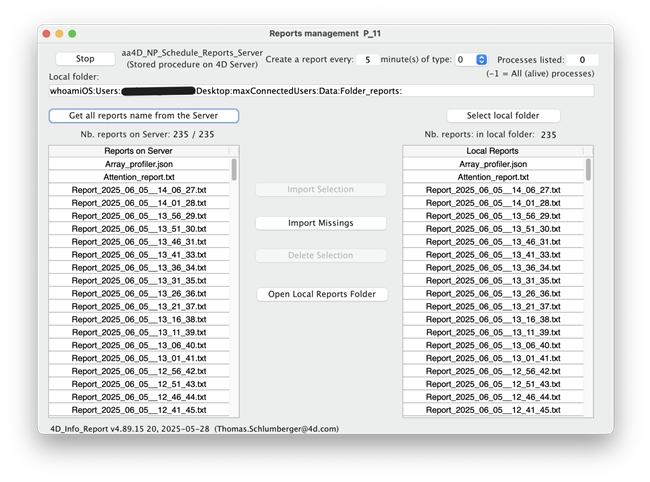Close the Reports management window
Image resolution: width=650 pixels, height=482 pixels.
point(45,33)
